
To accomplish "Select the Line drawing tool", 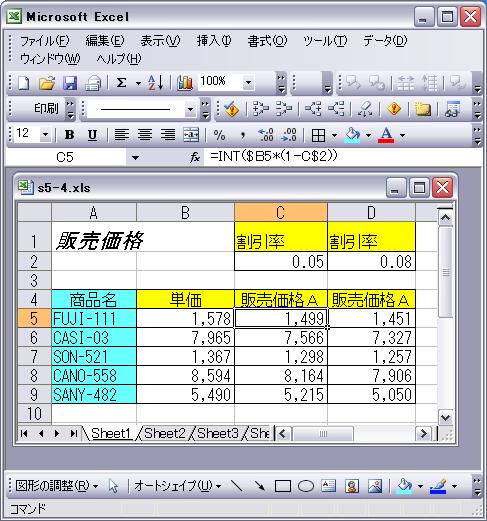I will coord(236,486).
